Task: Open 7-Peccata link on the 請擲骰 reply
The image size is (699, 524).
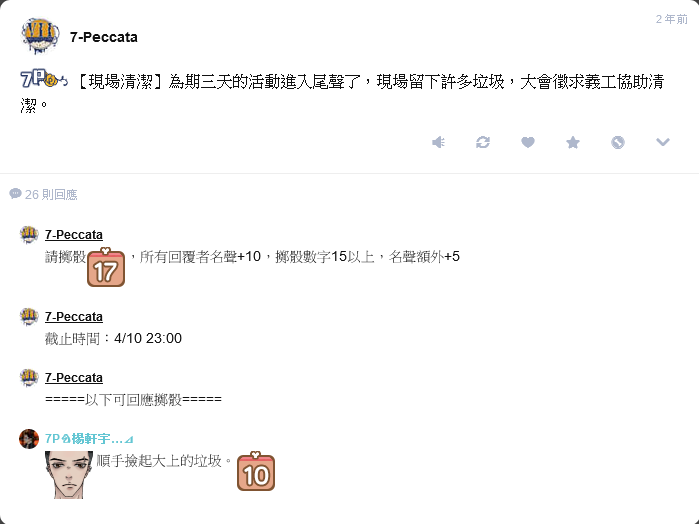Action: tap(74, 235)
